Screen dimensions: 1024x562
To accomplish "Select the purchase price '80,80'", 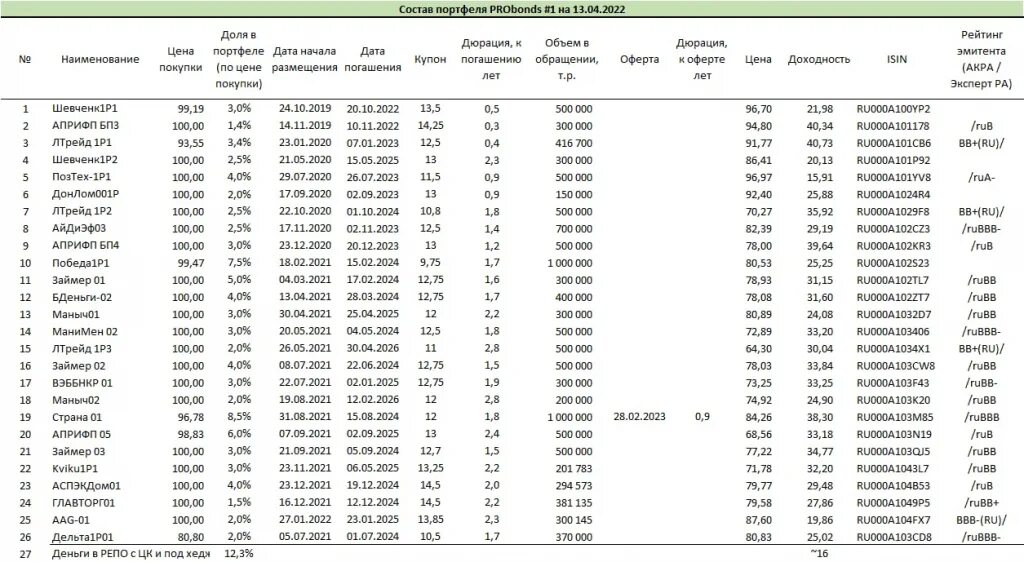I will point(191,537).
